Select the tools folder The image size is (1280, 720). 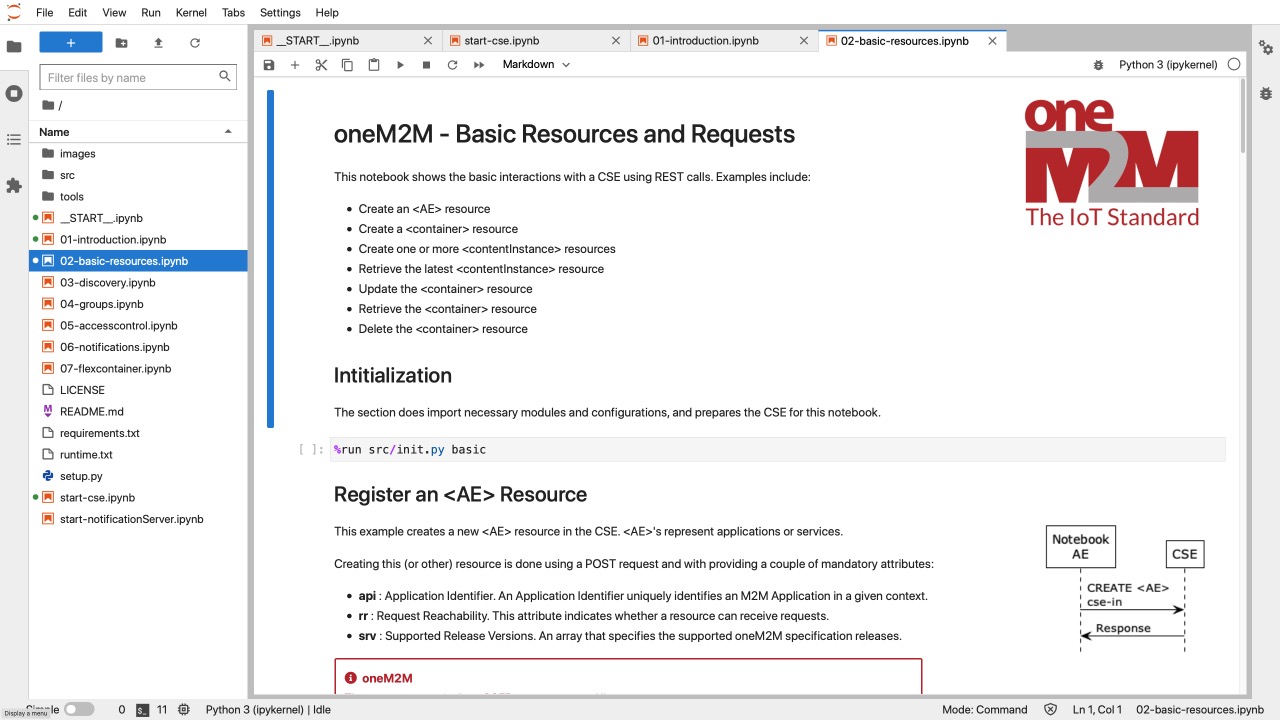(139, 197)
